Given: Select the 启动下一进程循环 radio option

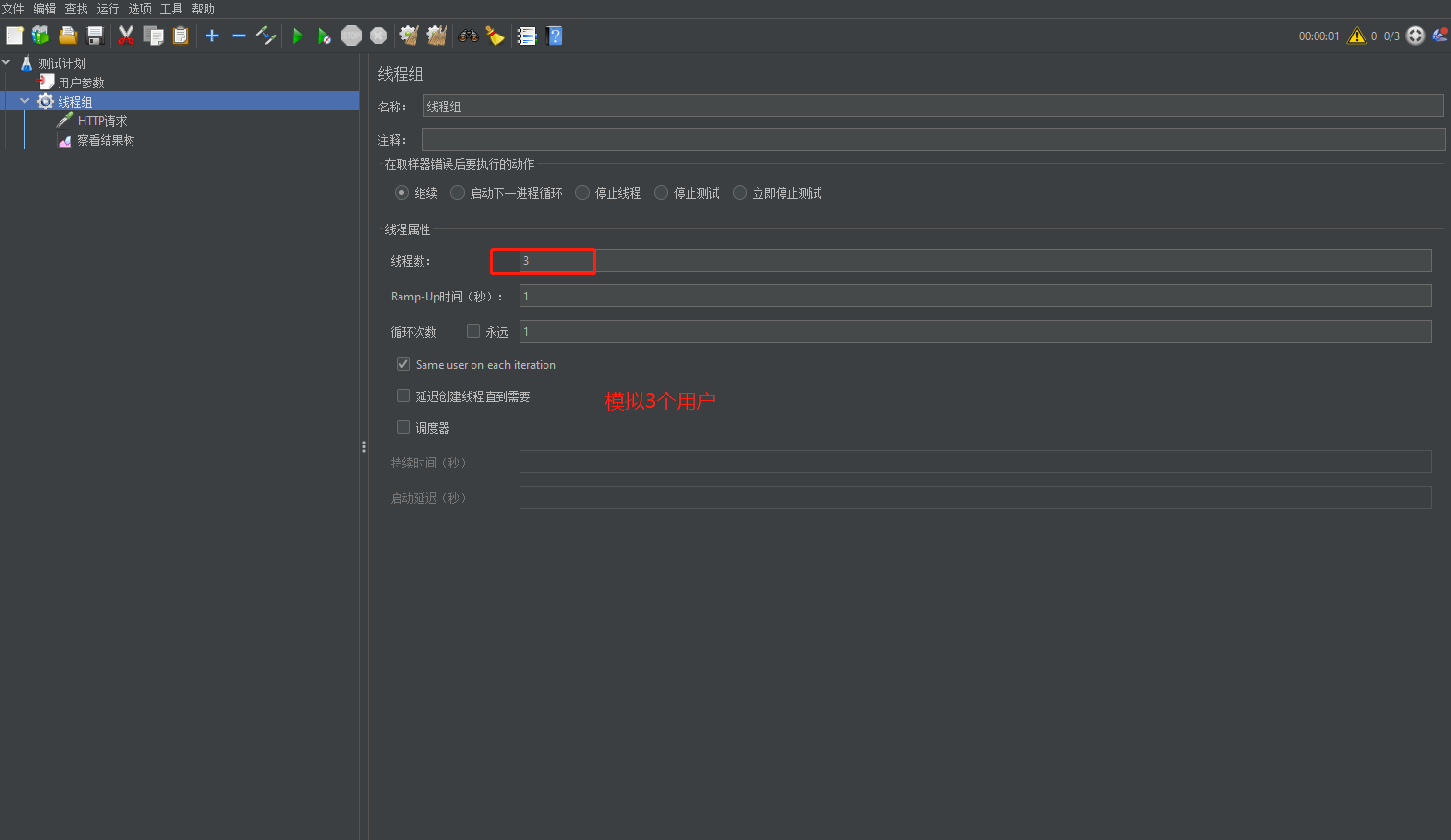Looking at the screenshot, I should coord(457,193).
